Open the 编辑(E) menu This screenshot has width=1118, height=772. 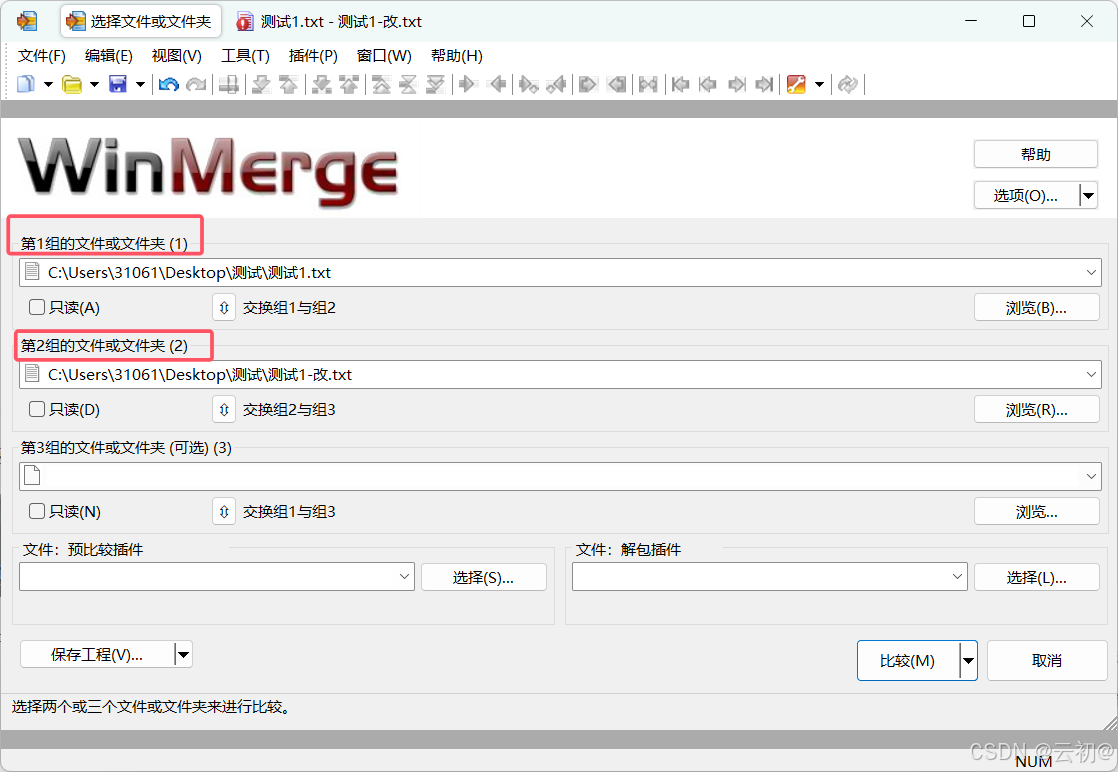(108, 56)
